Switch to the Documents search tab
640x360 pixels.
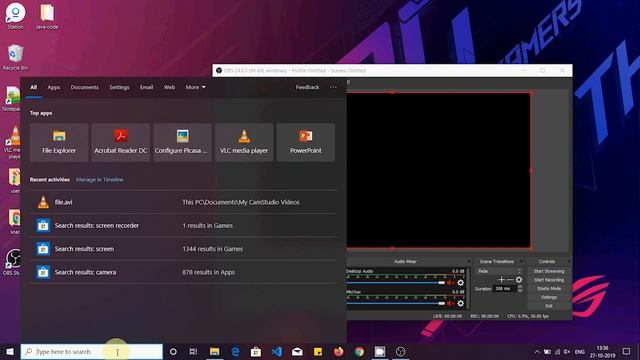tap(84, 87)
